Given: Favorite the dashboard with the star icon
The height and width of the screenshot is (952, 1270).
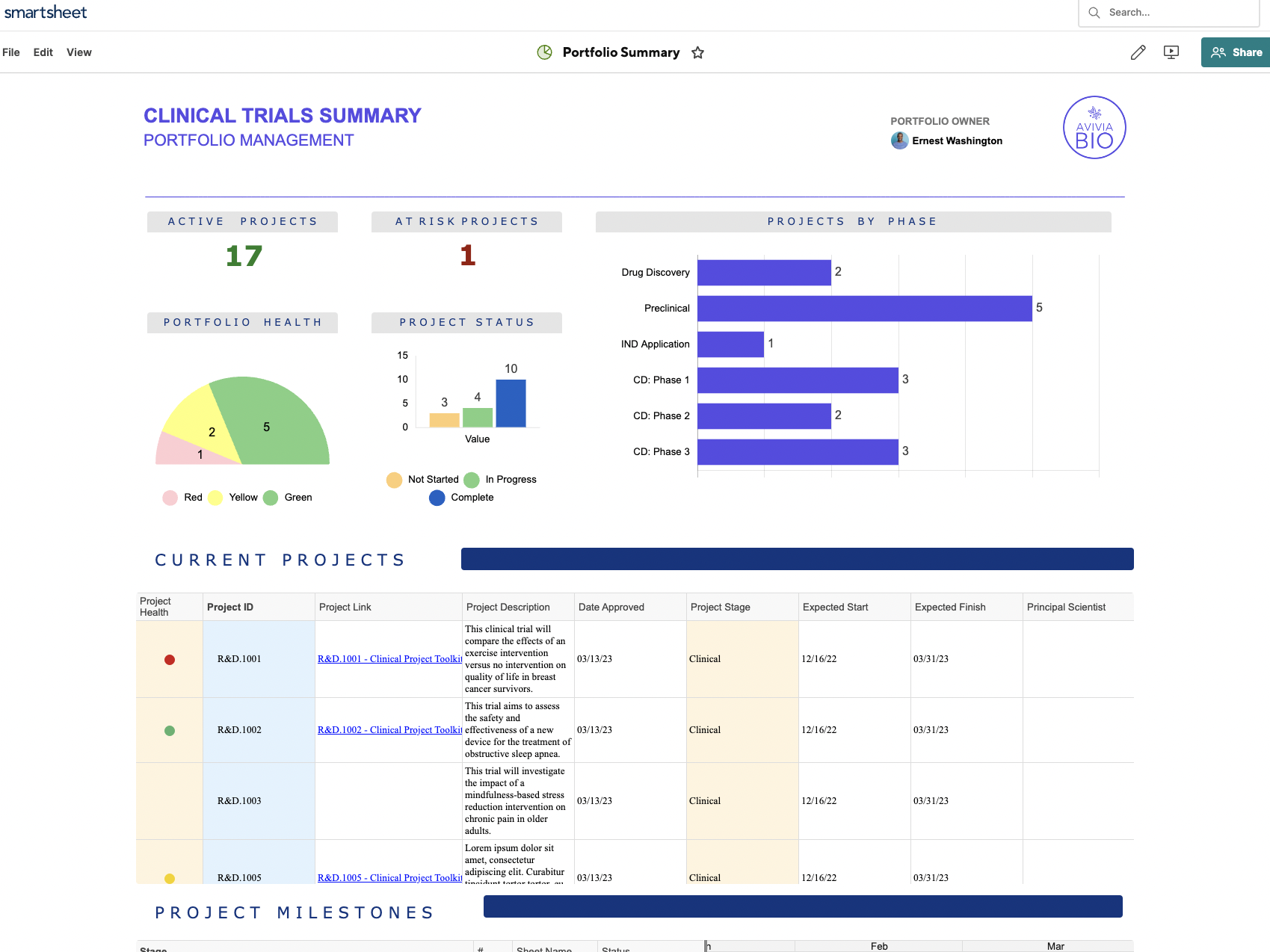Looking at the screenshot, I should pyautogui.click(x=697, y=52).
